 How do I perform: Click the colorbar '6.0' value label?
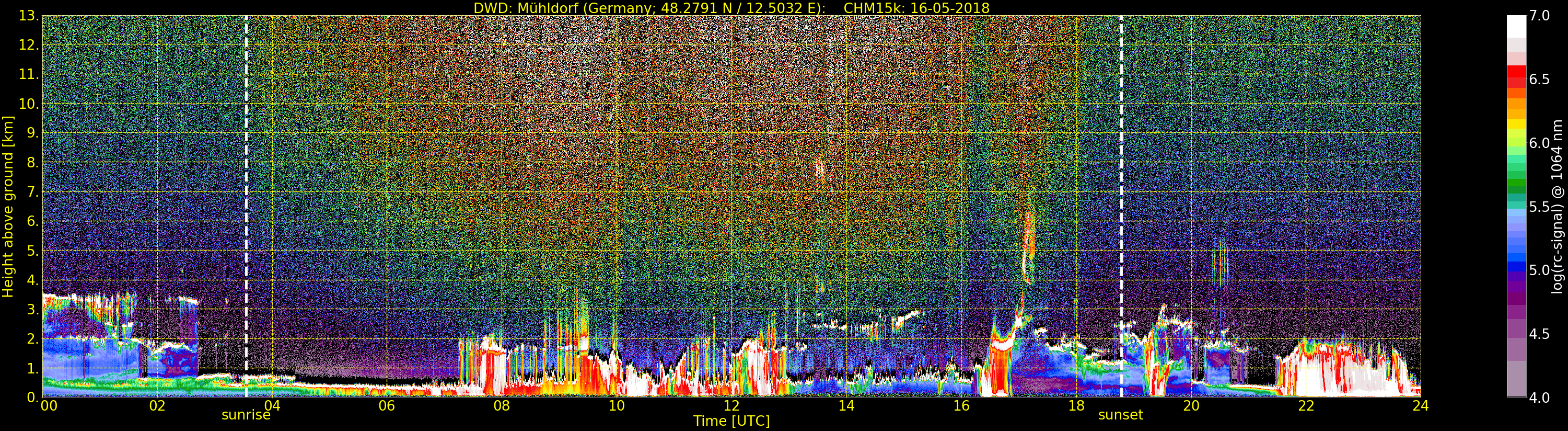click(x=1539, y=143)
